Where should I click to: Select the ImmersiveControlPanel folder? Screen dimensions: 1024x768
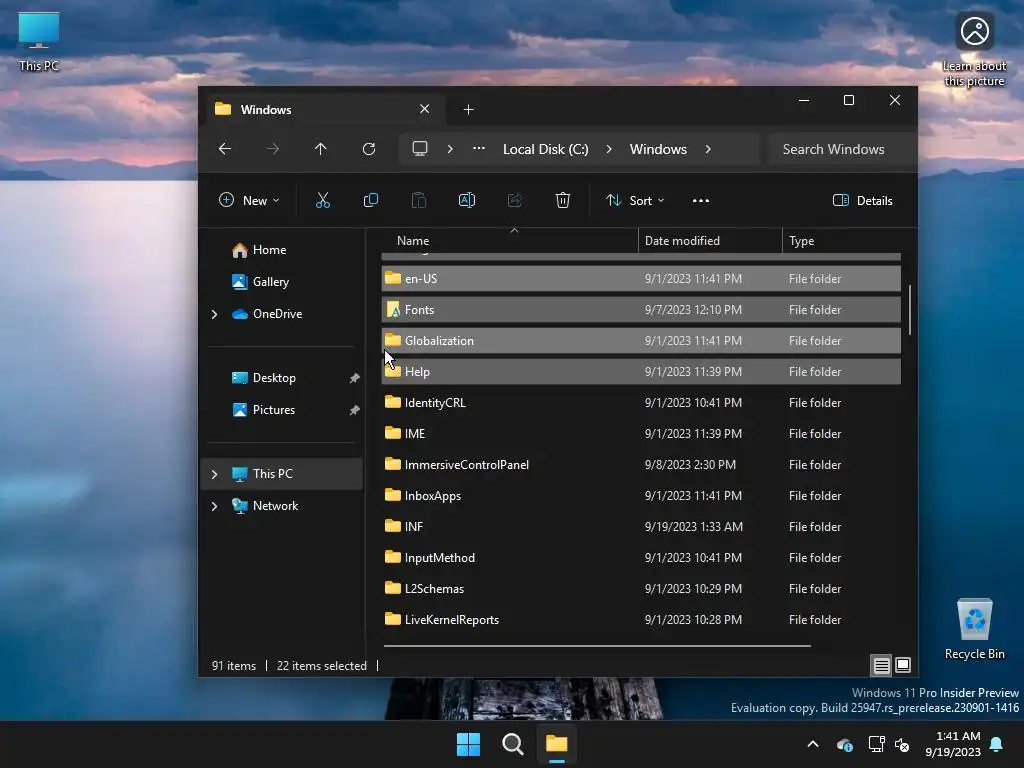641,465
